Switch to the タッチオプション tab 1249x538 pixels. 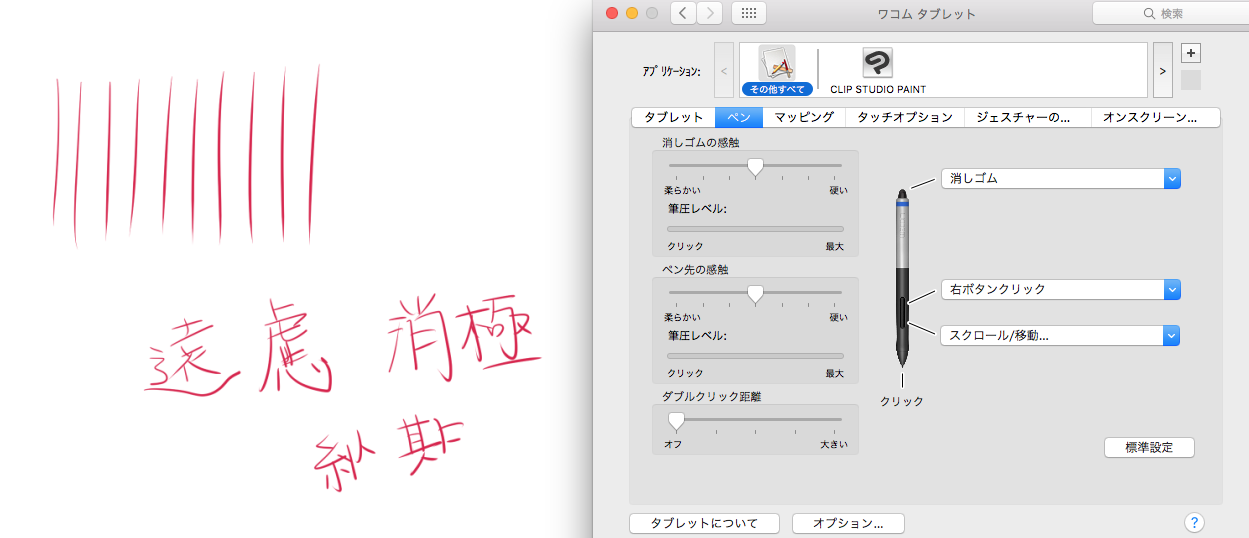[x=904, y=117]
